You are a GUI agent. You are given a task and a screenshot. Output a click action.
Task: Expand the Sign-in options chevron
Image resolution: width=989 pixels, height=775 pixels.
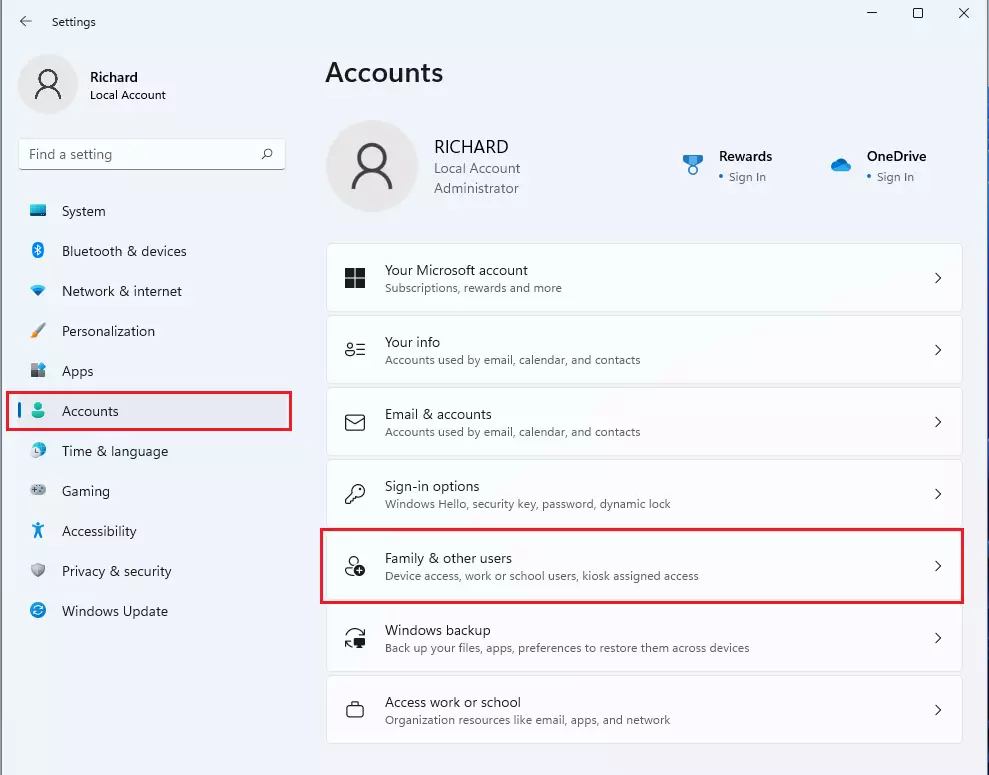(938, 494)
